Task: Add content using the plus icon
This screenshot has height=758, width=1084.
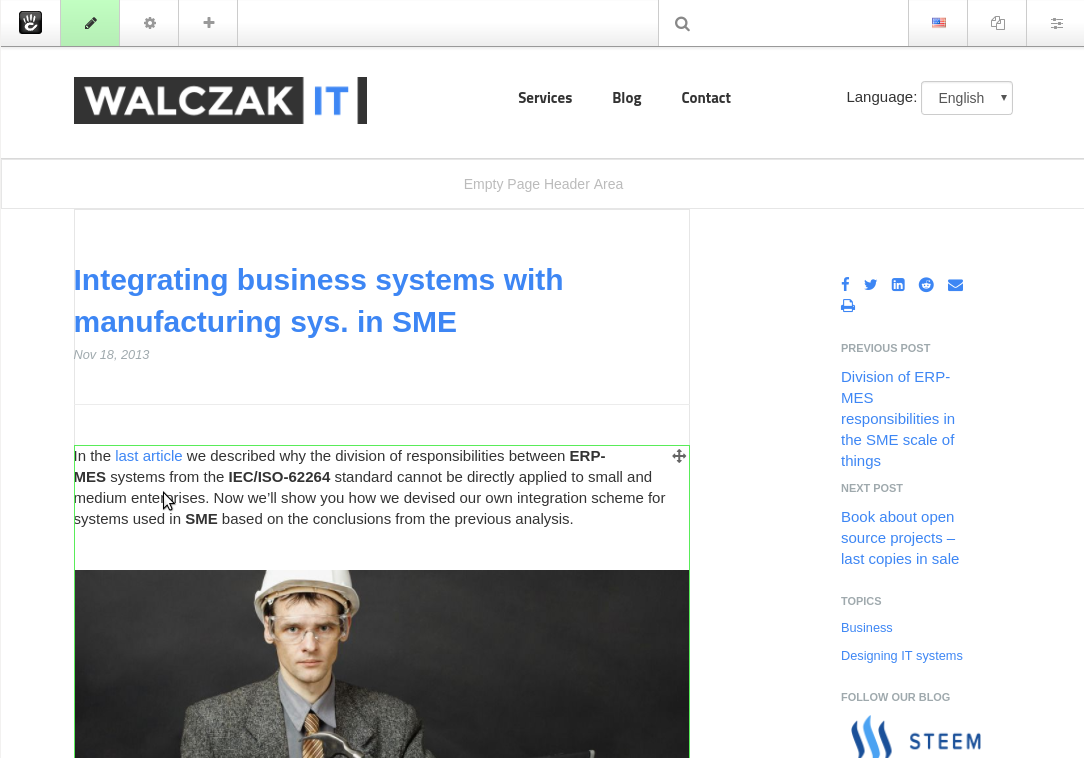Action: [207, 22]
